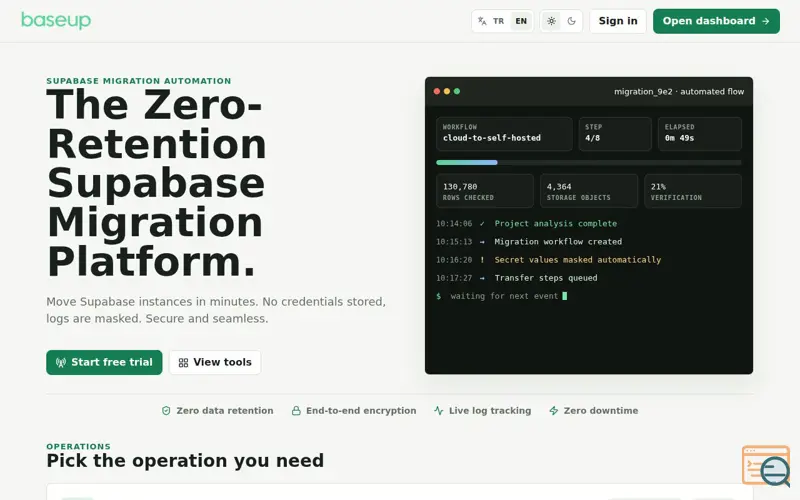Click checkmark icon at 10:14:06 log
The image size is (800, 500).
click(482, 223)
